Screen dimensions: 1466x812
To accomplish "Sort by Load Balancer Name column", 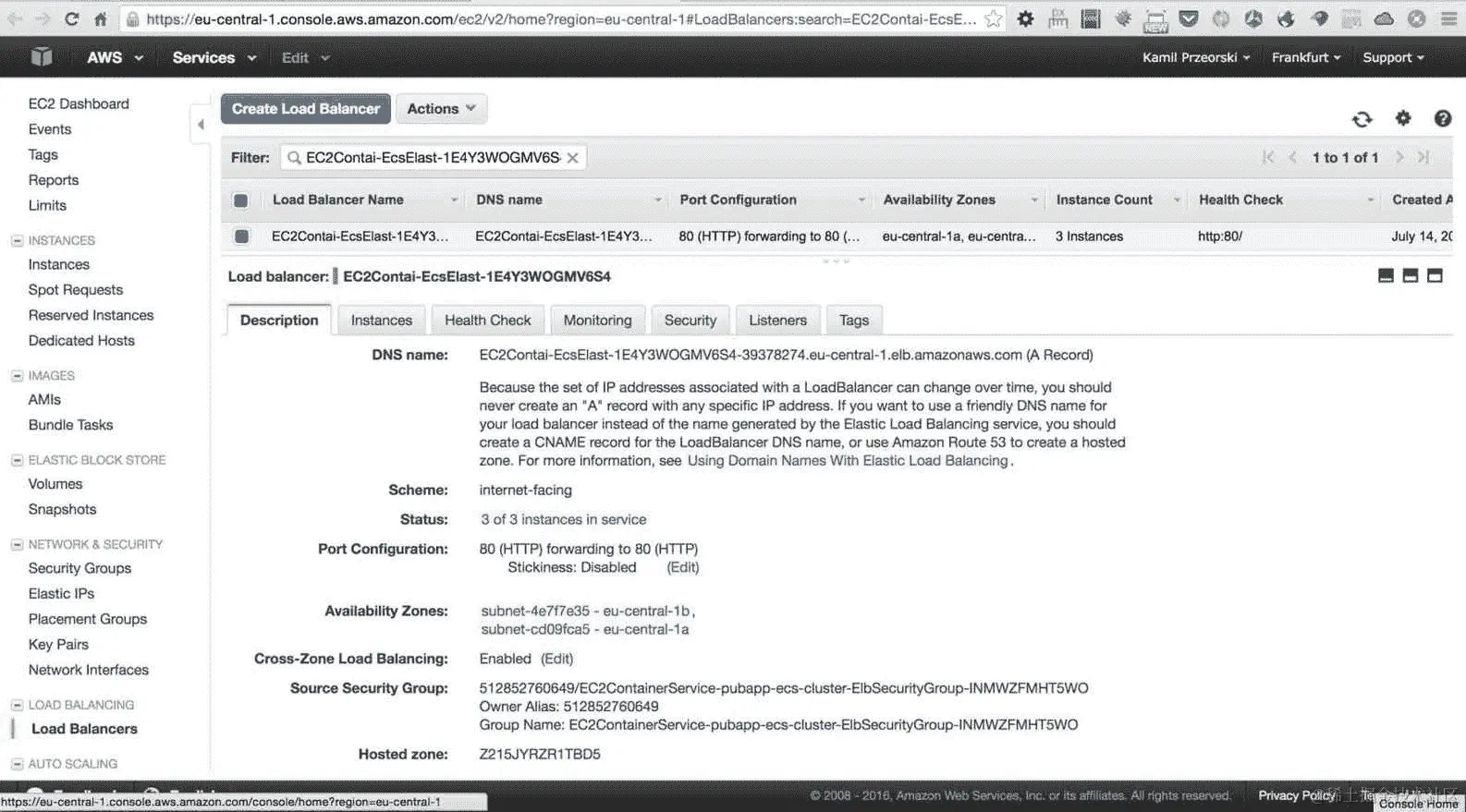I will click(x=338, y=200).
